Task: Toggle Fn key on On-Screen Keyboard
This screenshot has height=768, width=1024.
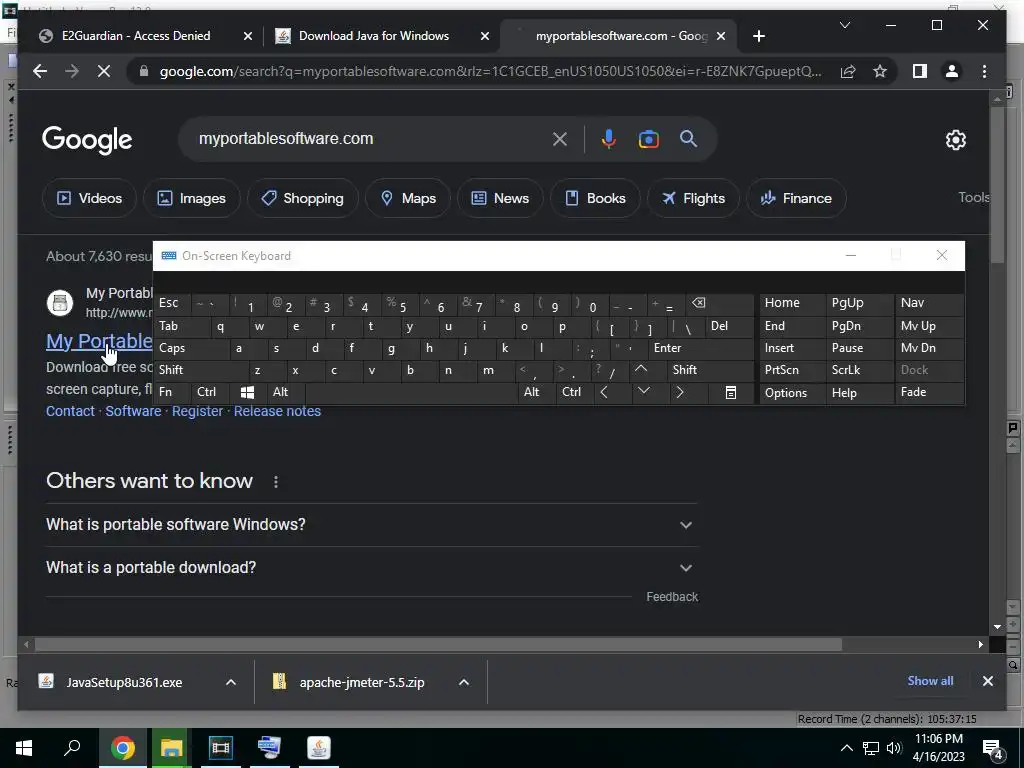Action: pyautogui.click(x=171, y=392)
